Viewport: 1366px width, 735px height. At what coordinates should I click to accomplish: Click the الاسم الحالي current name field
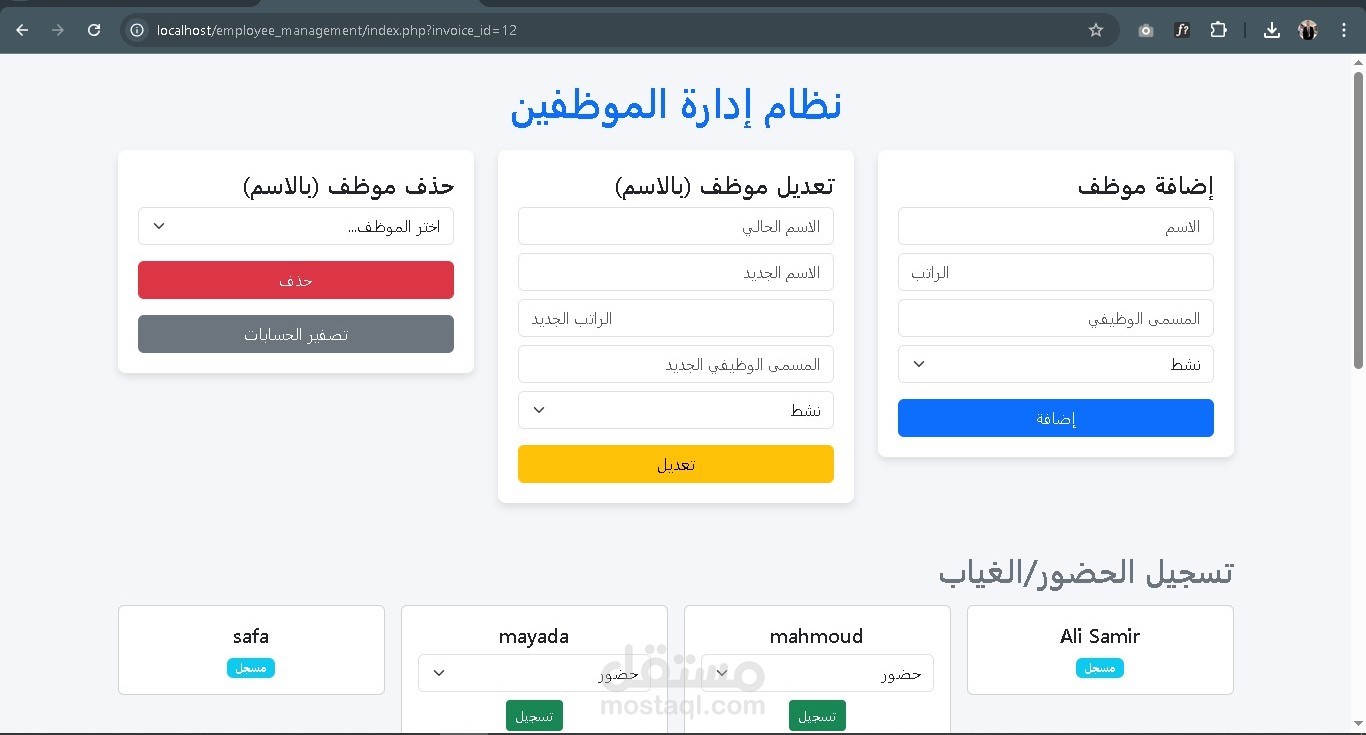[676, 226]
